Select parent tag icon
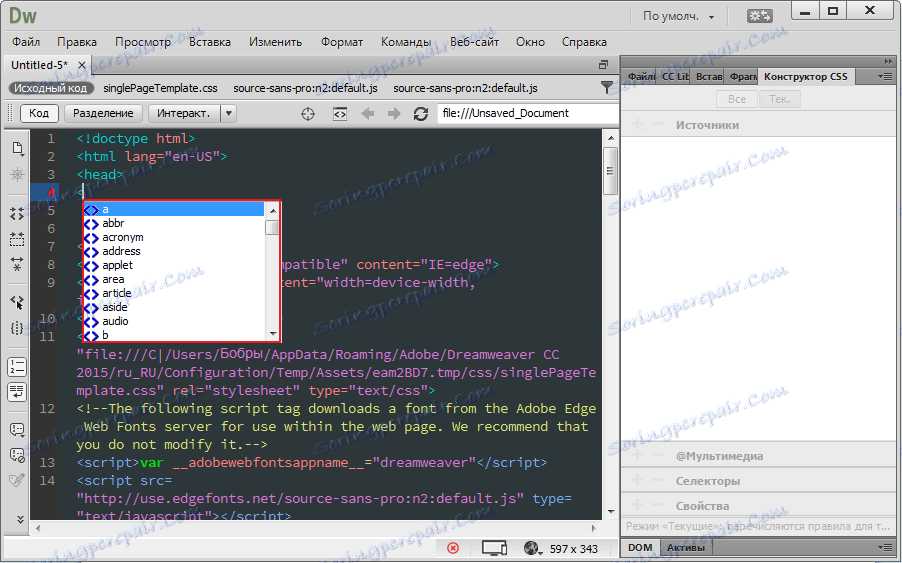Screen dimensions: 902x563 (17, 302)
